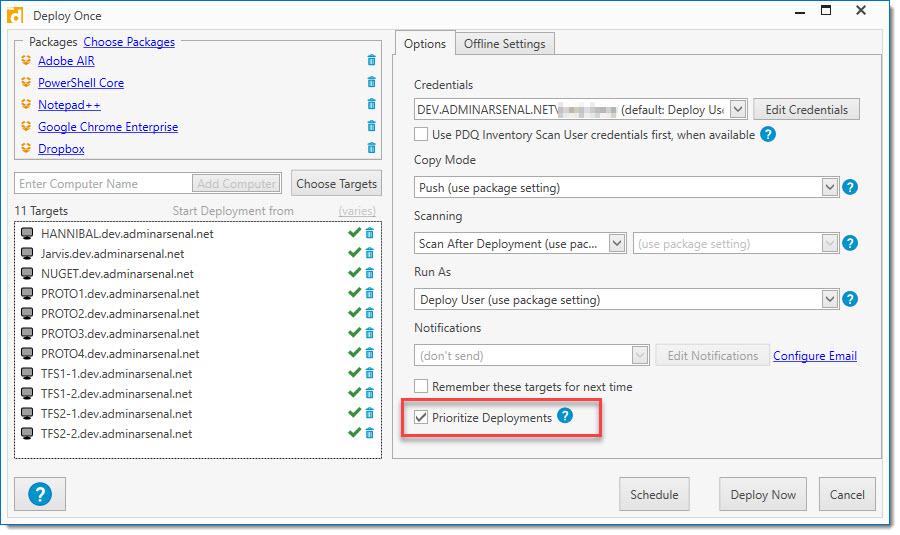Open the Dropbox package link
This screenshot has height=535, width=900.
61,149
